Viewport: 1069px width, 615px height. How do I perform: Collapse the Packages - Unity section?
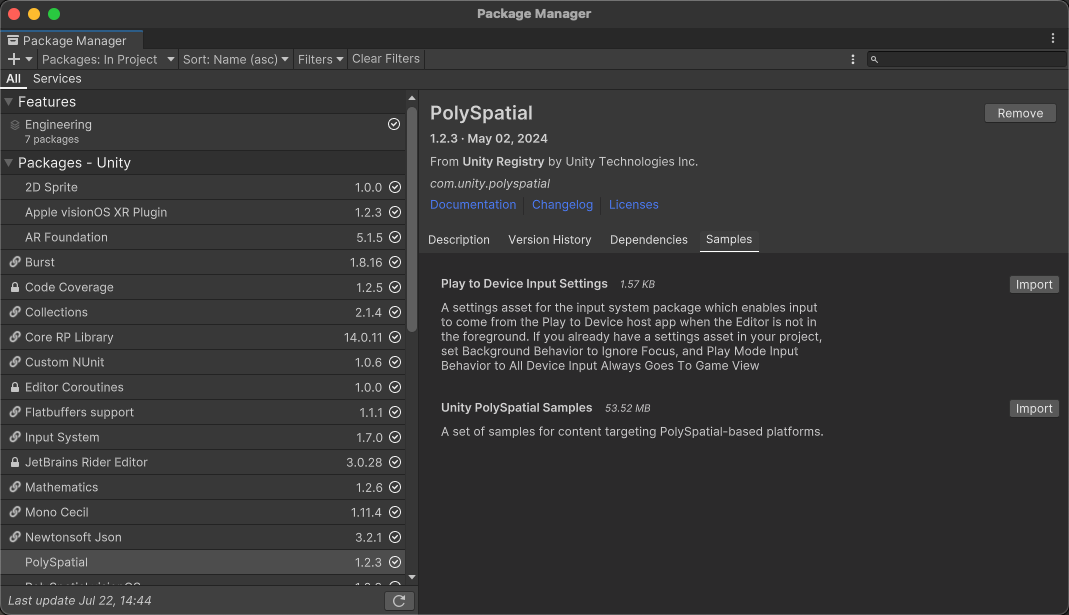(9, 163)
